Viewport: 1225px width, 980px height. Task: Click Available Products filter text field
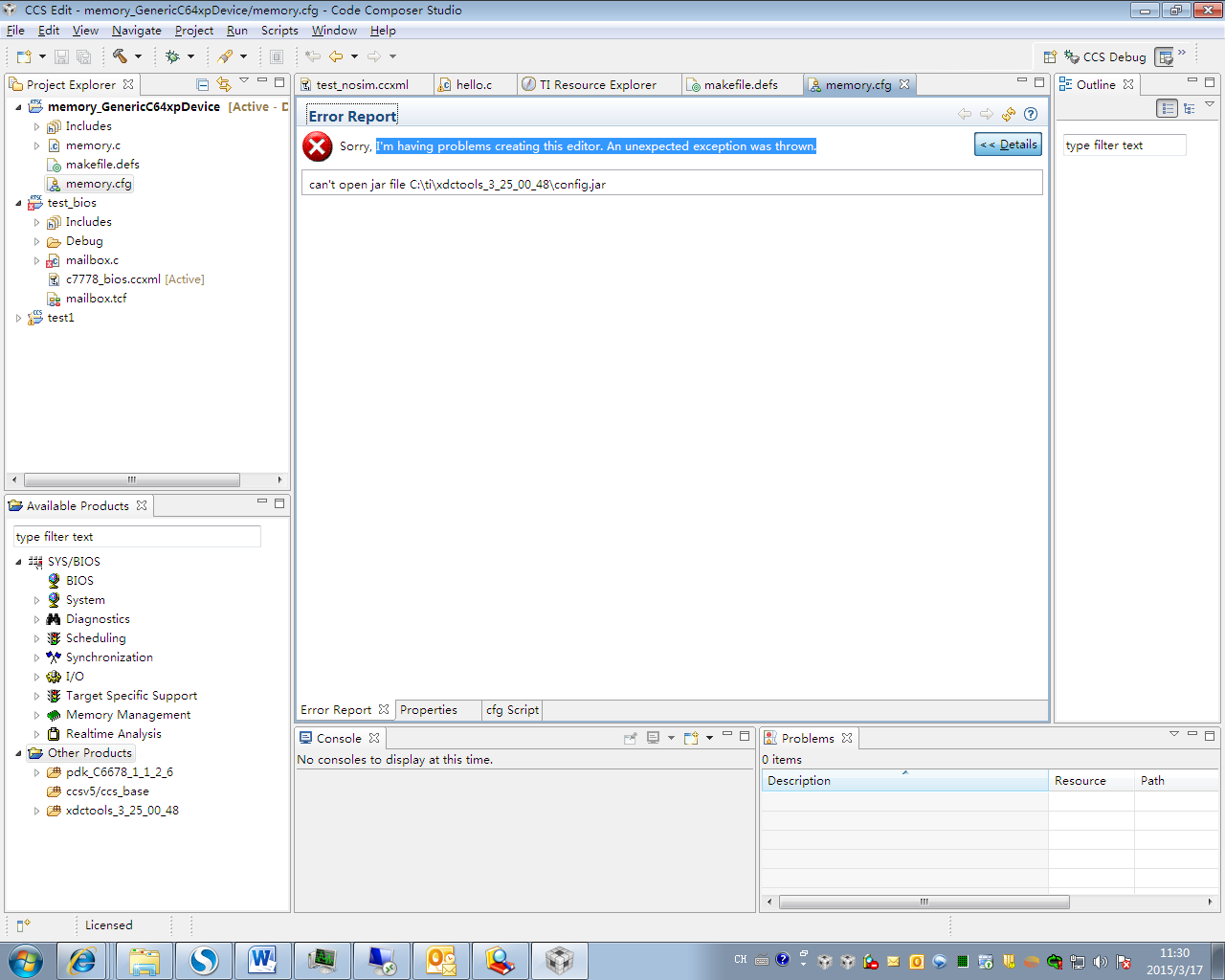(x=137, y=537)
